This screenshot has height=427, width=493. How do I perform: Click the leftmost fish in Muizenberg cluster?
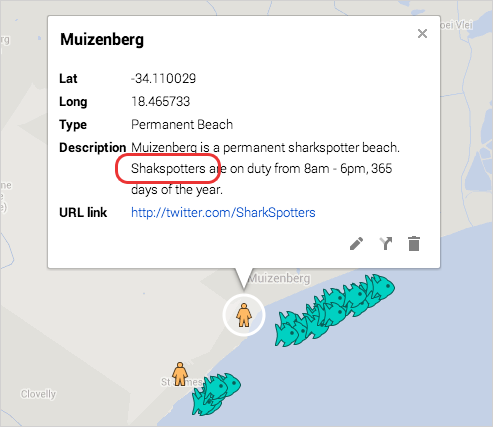287,330
